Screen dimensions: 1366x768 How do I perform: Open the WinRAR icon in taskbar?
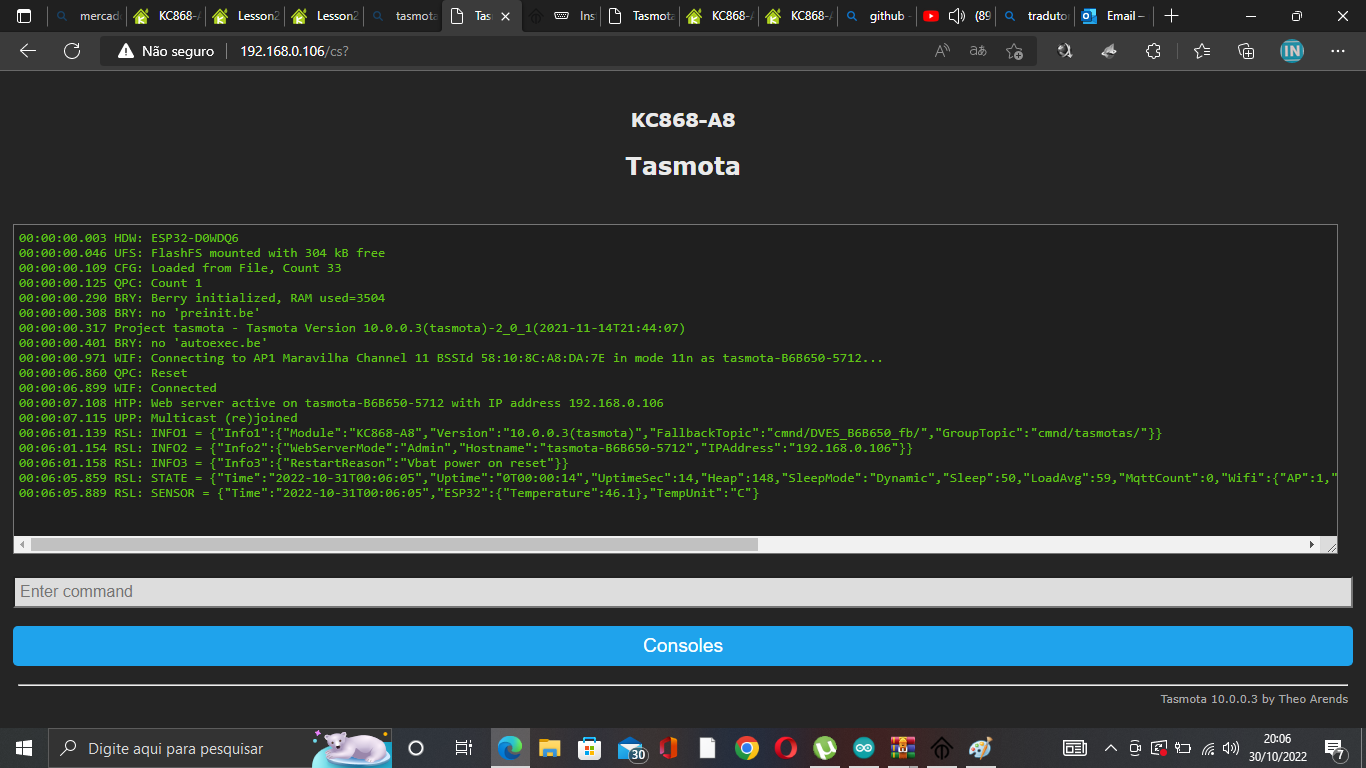903,748
